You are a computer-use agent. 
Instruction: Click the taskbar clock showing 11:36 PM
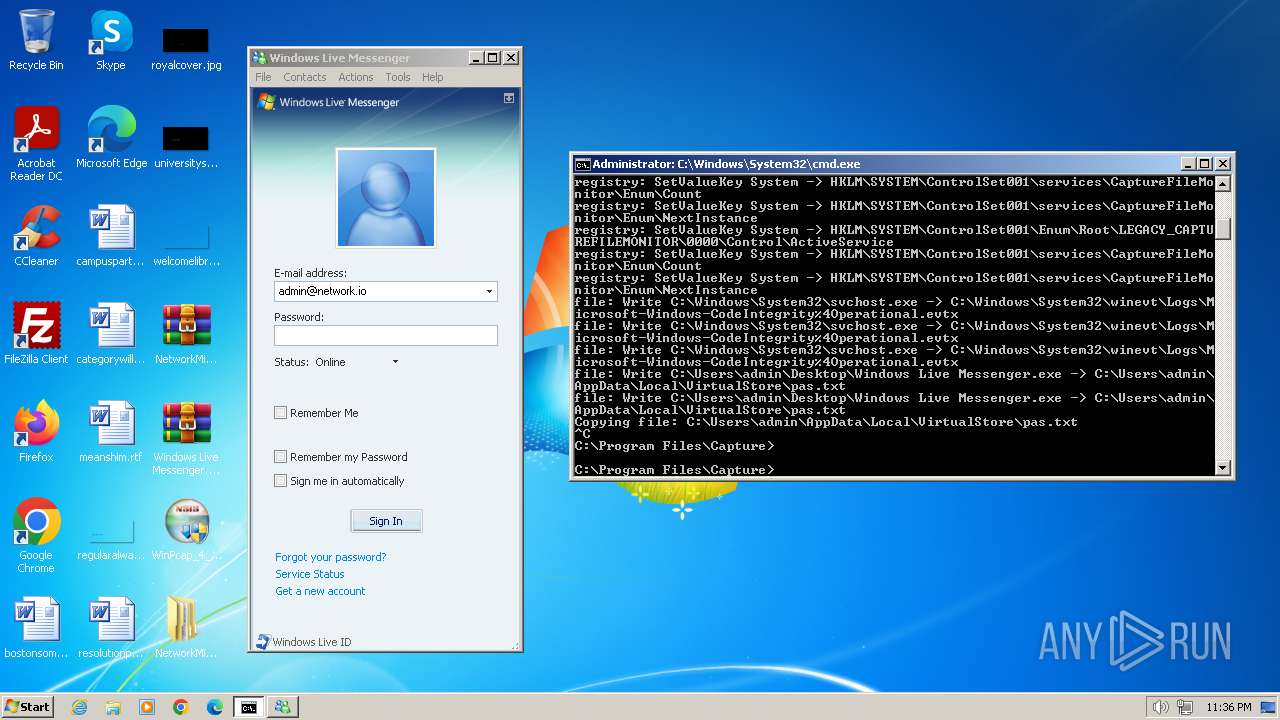point(1228,707)
